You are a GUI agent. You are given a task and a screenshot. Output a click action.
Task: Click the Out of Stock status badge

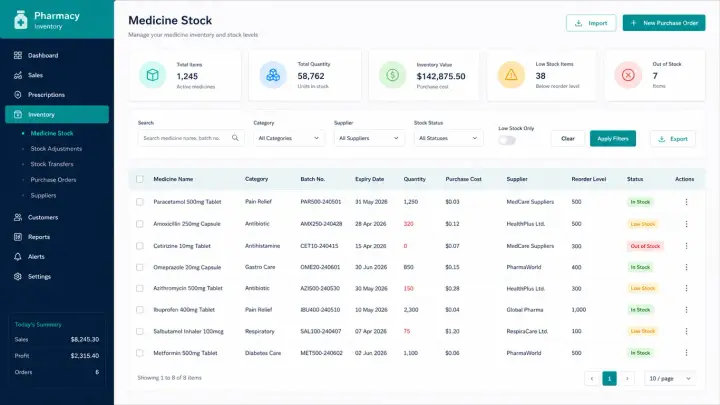point(645,246)
